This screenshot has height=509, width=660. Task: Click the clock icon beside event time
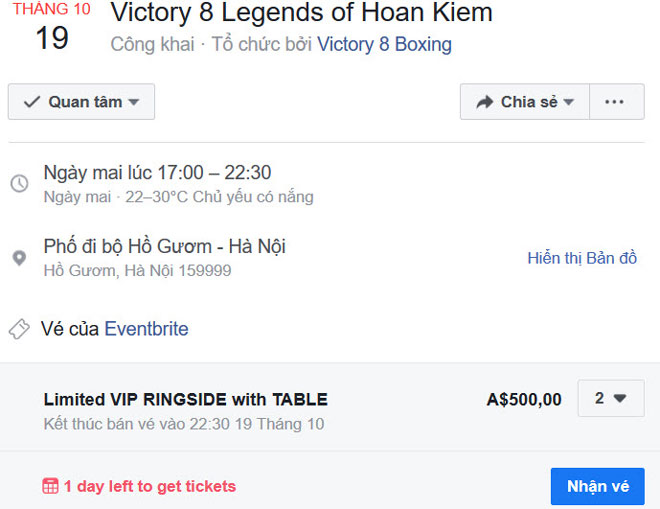(x=19, y=184)
